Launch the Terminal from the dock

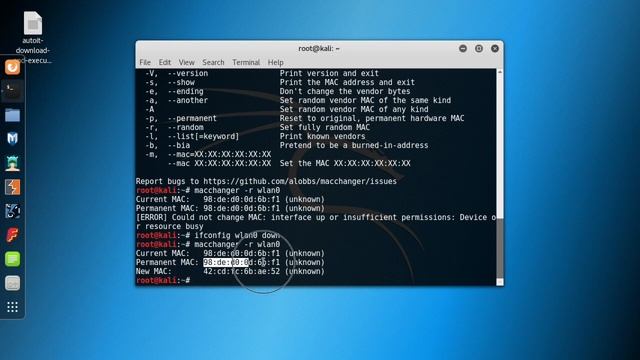point(12,91)
